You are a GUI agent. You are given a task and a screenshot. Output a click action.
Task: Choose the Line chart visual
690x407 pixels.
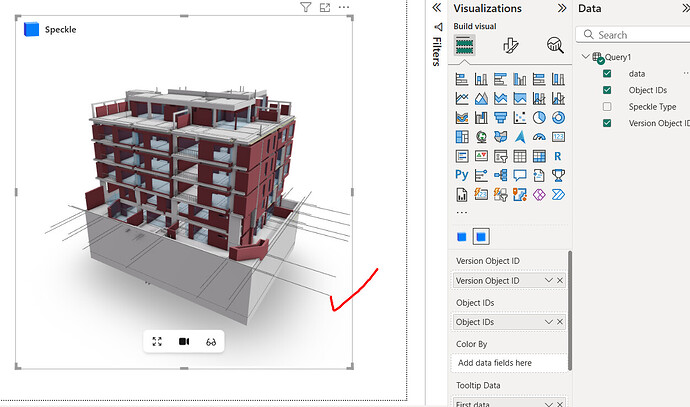click(462, 98)
